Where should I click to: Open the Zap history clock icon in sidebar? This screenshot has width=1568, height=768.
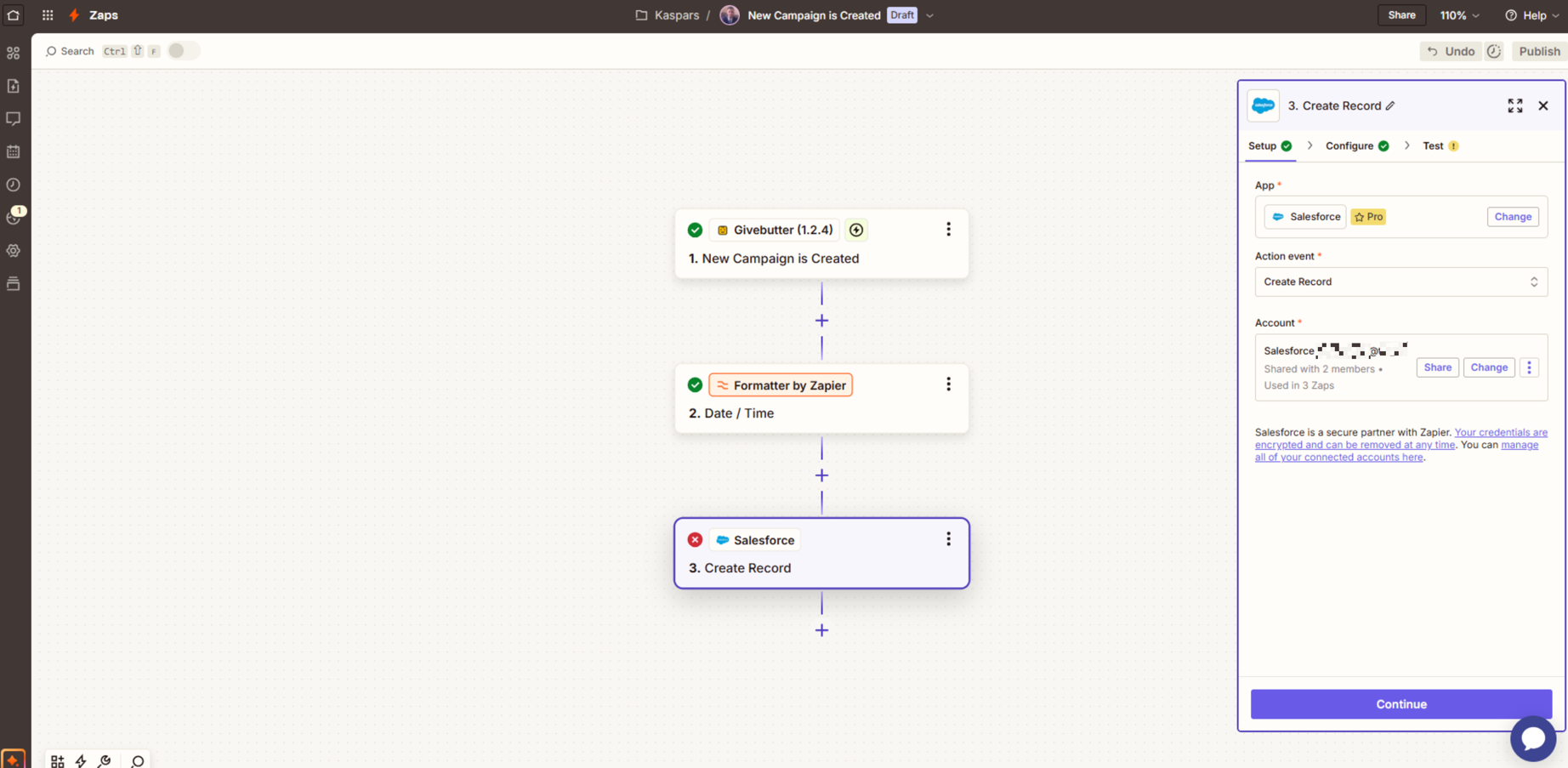click(x=14, y=185)
